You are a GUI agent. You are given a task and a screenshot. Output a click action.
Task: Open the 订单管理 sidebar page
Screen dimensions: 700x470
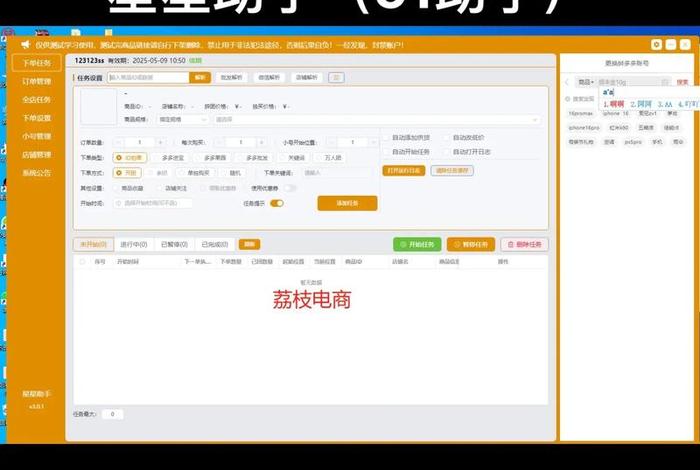(37, 81)
